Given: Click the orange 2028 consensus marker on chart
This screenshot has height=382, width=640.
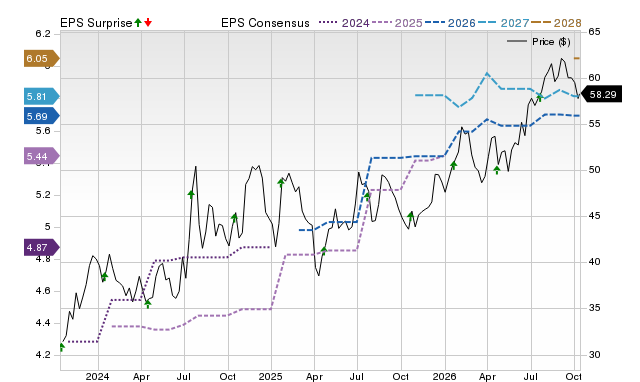Looking at the screenshot, I should 577,58.
